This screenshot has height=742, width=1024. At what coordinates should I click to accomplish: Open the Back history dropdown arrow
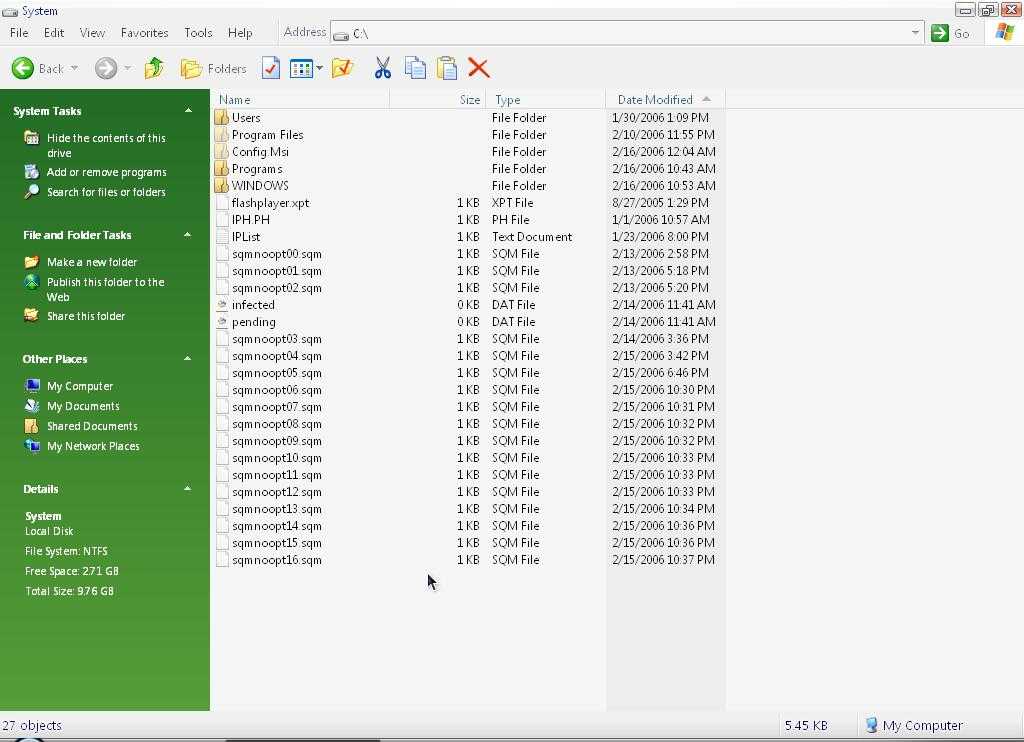coord(74,68)
